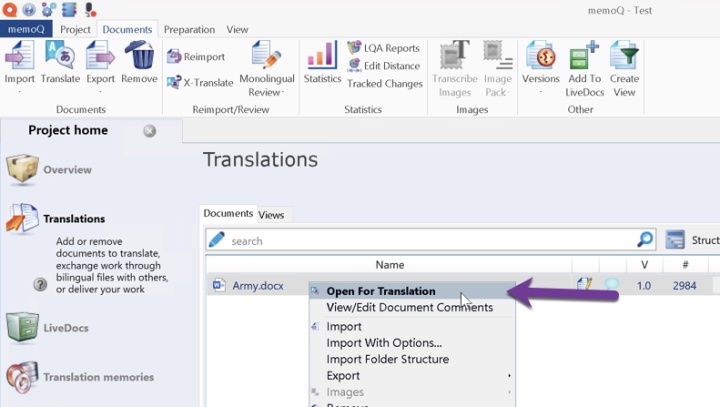Click the version value 1.0
Screen dimensions: 720x407
click(x=644, y=286)
